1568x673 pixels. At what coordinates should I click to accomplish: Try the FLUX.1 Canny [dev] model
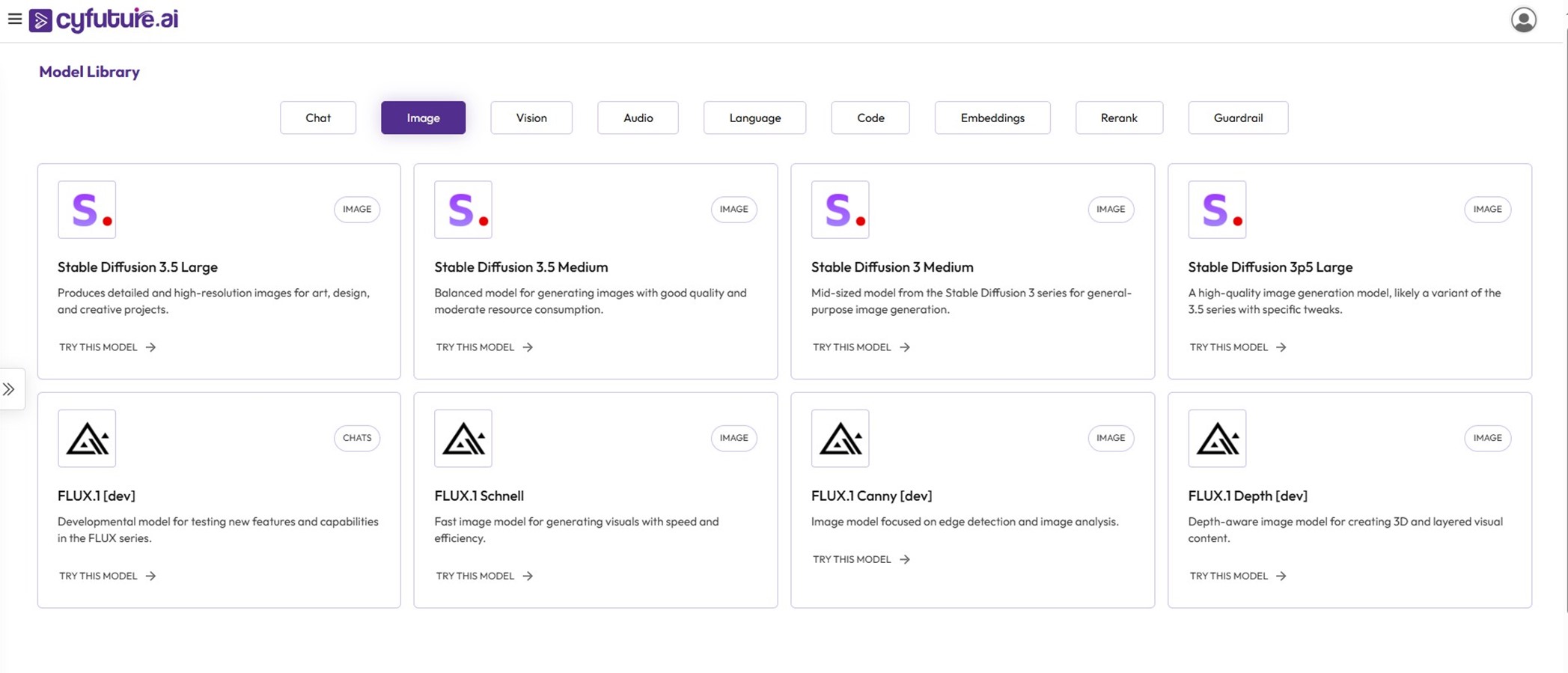(x=861, y=560)
